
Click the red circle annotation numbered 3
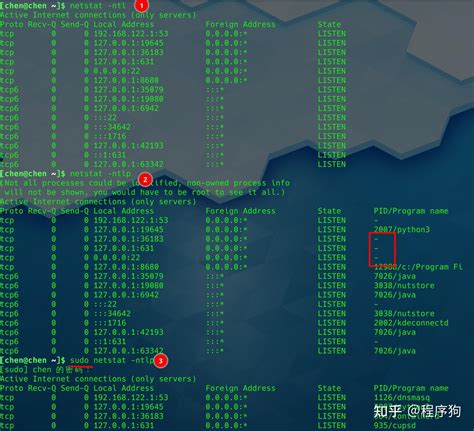pos(161,361)
